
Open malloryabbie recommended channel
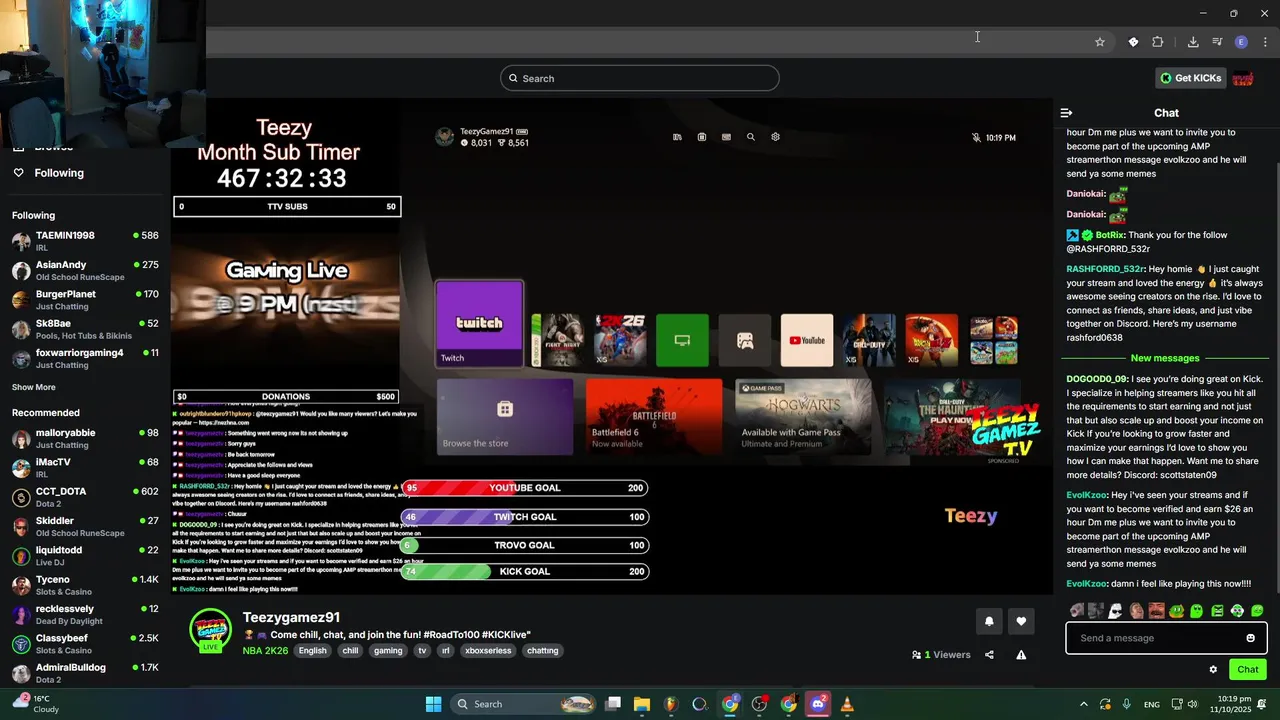click(85, 438)
